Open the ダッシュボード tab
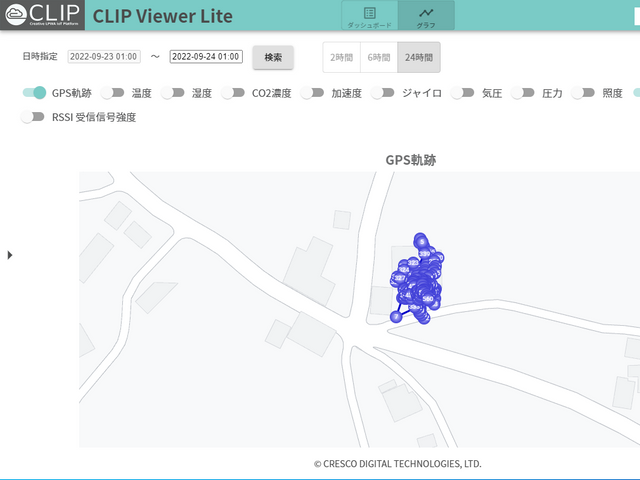The height and width of the screenshot is (480, 640). (x=370, y=16)
